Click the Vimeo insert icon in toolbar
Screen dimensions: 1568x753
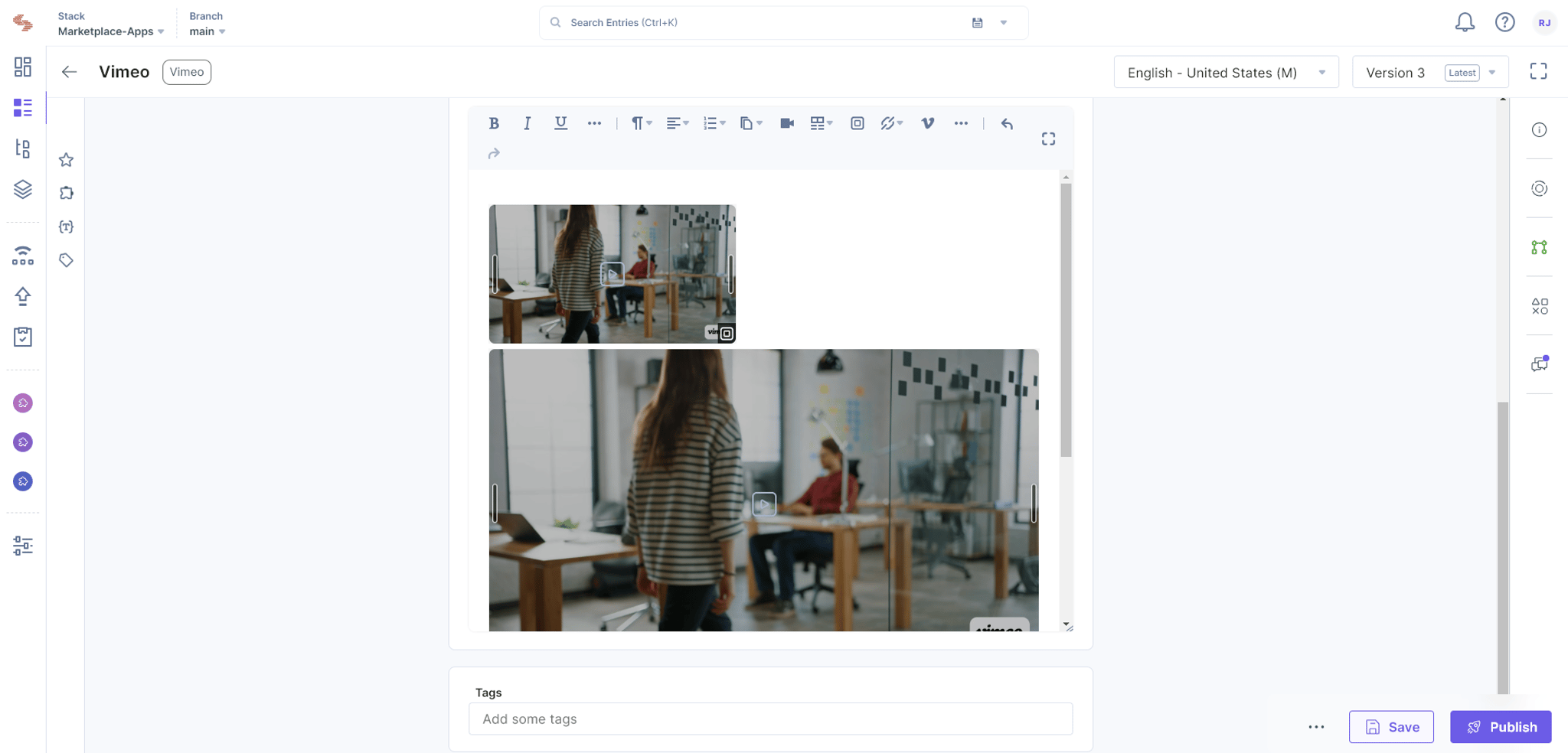(x=927, y=123)
